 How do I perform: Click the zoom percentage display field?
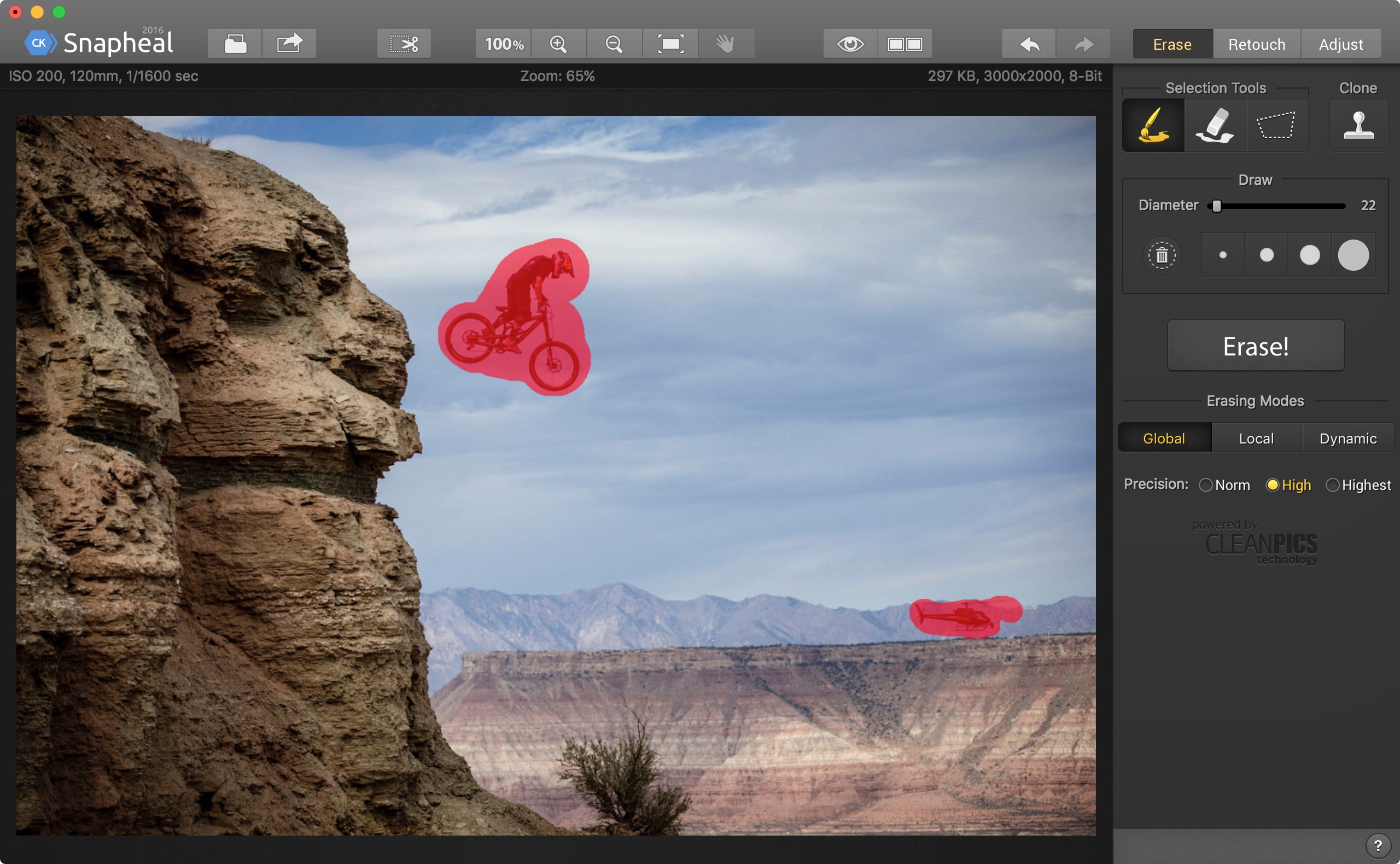[x=503, y=43]
